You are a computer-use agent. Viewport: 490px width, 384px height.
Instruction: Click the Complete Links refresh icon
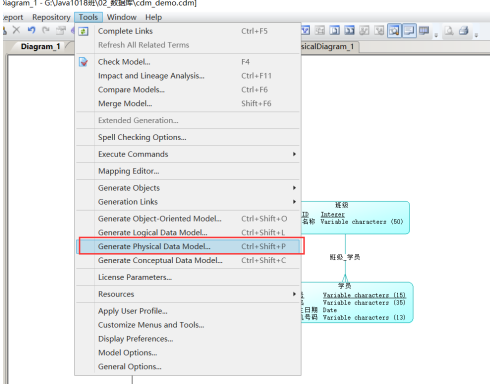pos(83,31)
